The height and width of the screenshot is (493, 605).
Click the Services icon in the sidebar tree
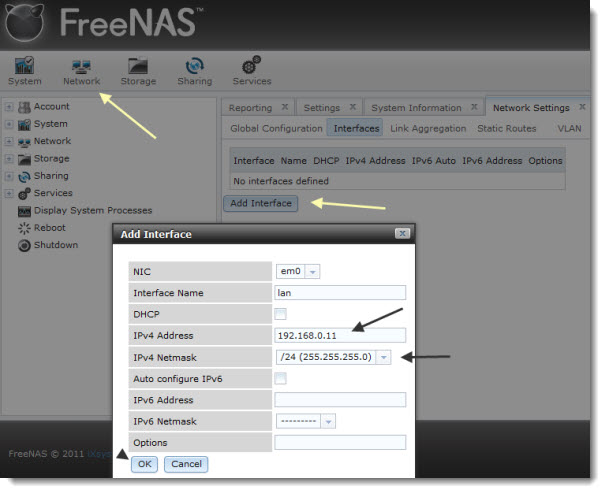tap(24, 194)
